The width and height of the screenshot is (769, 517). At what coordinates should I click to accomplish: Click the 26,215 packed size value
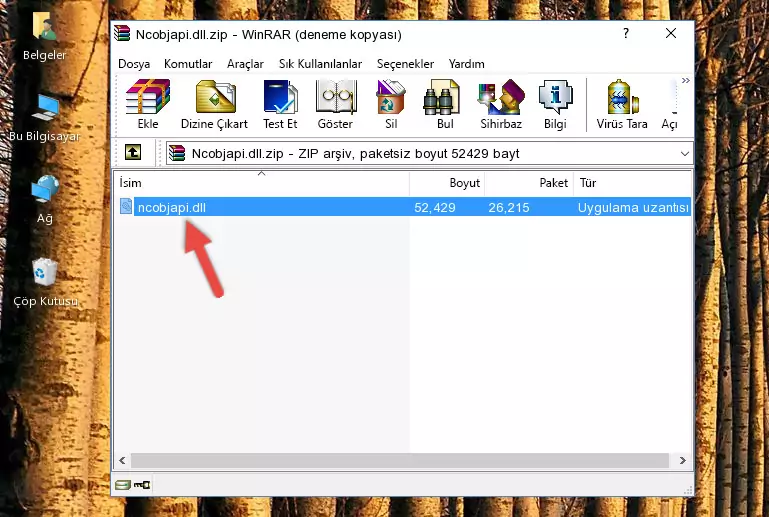click(509, 207)
